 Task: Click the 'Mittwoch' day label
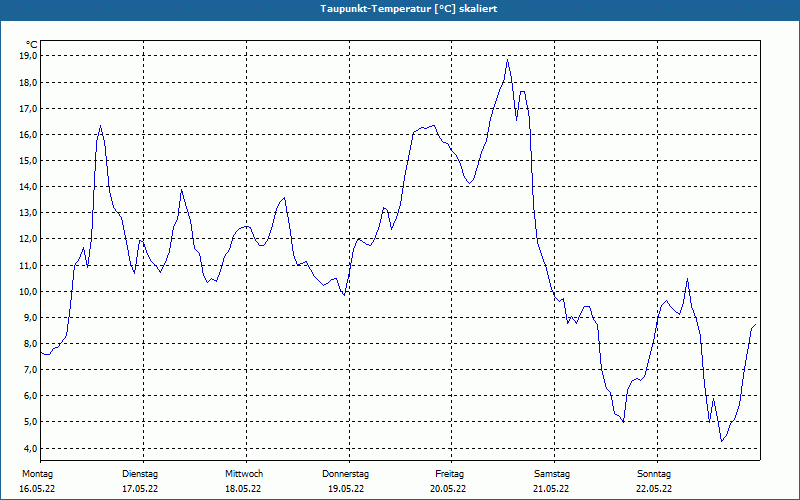pyautogui.click(x=244, y=474)
